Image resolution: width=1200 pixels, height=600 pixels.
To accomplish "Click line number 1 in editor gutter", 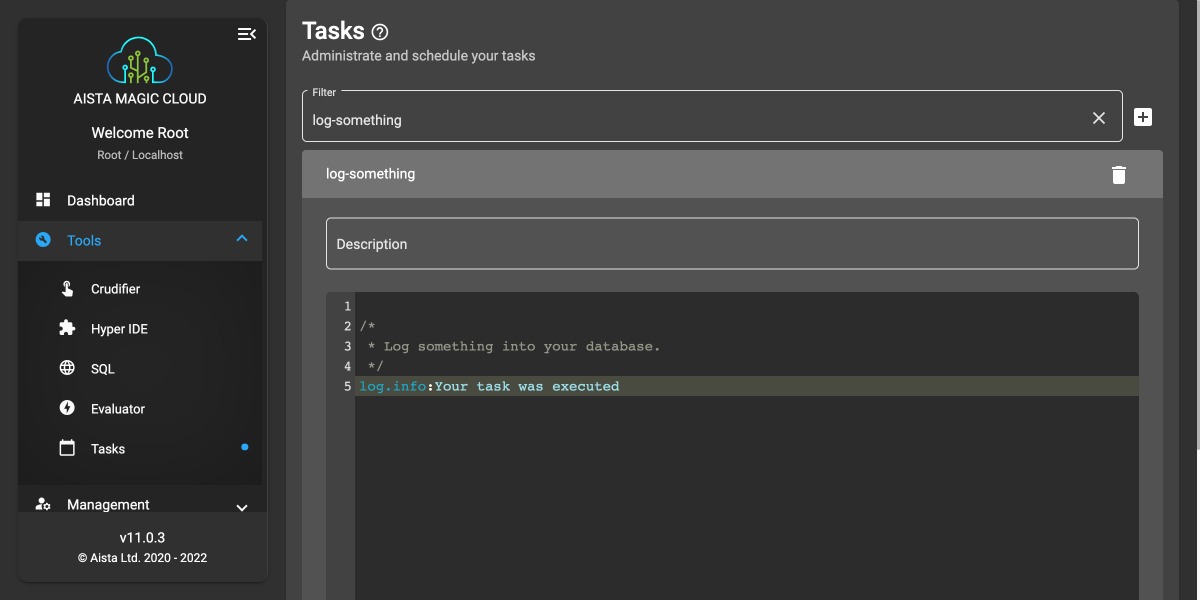I will pos(347,307).
